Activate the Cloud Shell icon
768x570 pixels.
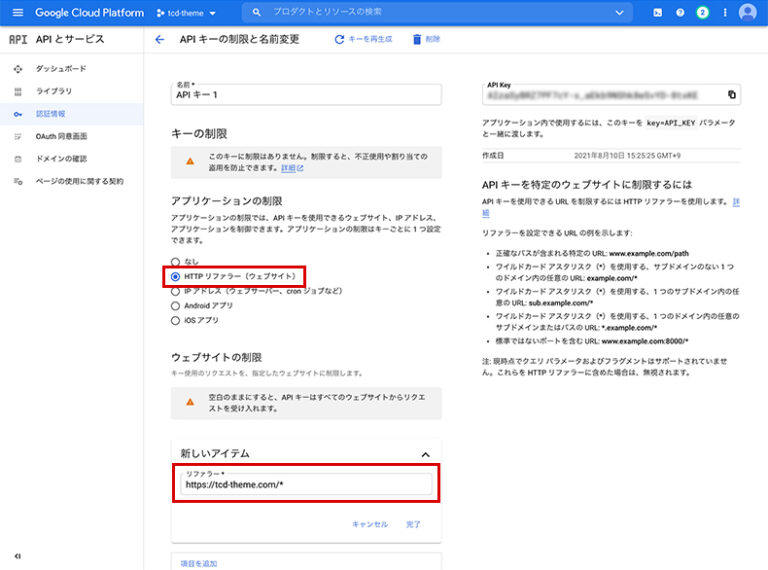pyautogui.click(x=657, y=13)
